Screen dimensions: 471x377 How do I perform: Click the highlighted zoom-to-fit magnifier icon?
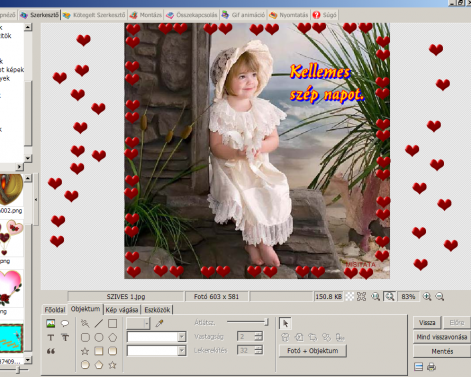(x=389, y=296)
